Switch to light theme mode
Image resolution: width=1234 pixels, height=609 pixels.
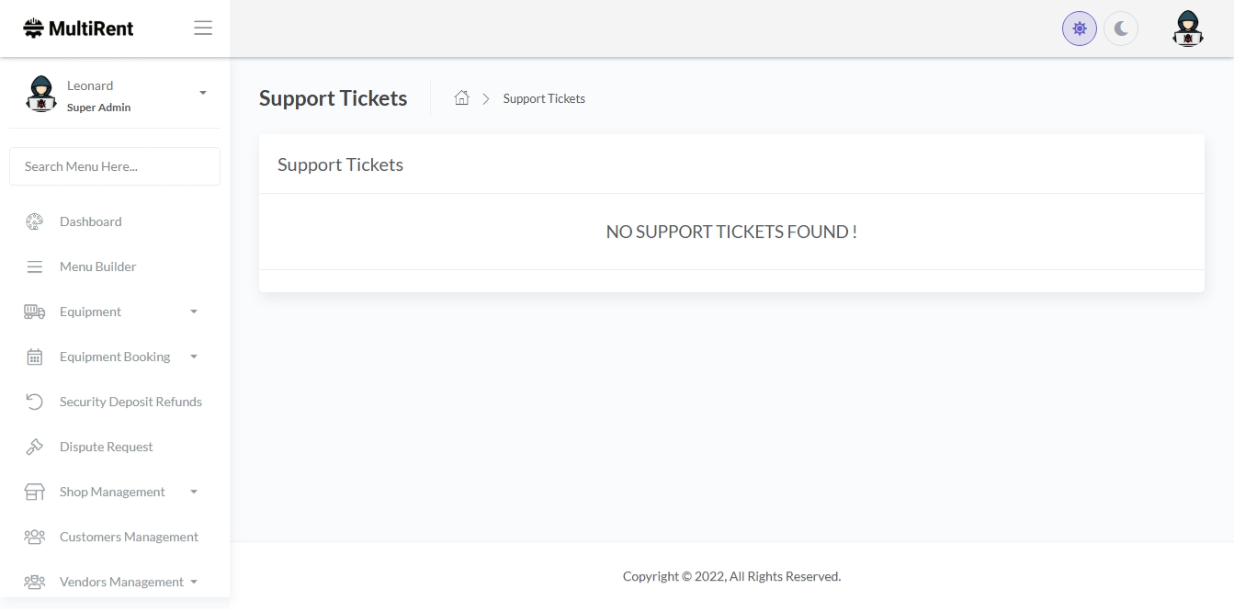coord(1080,29)
